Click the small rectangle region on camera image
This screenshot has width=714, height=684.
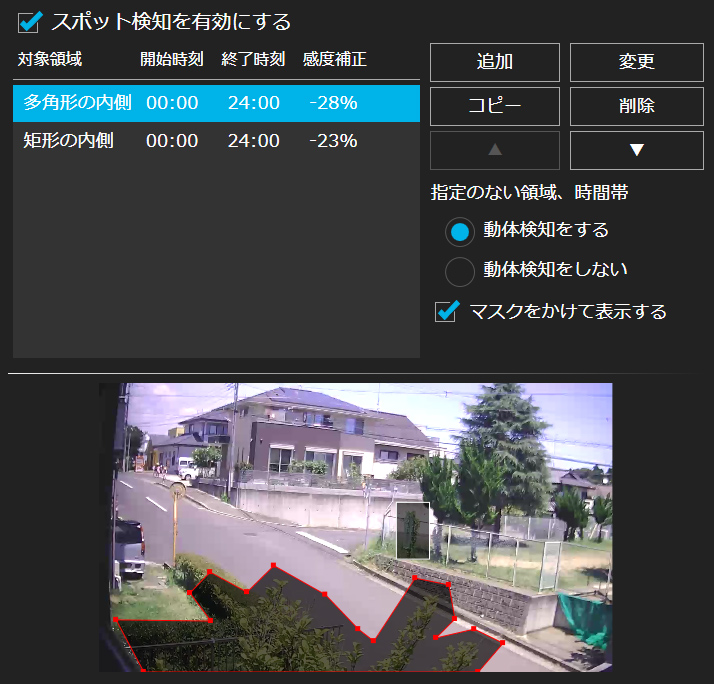pos(412,531)
